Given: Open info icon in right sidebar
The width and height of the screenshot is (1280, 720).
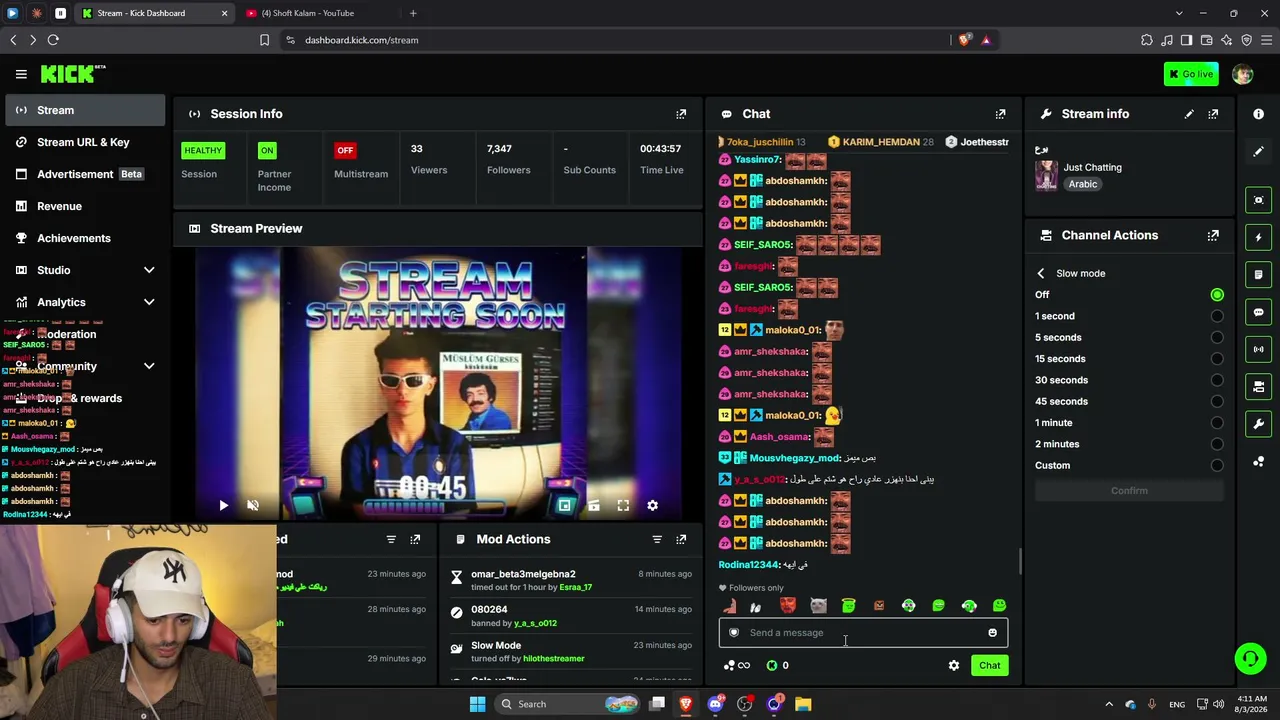Looking at the screenshot, I should [x=1258, y=114].
